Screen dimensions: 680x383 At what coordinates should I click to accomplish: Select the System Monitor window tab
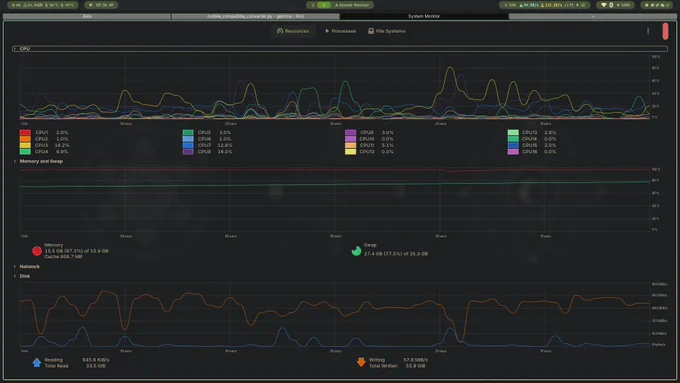point(424,16)
